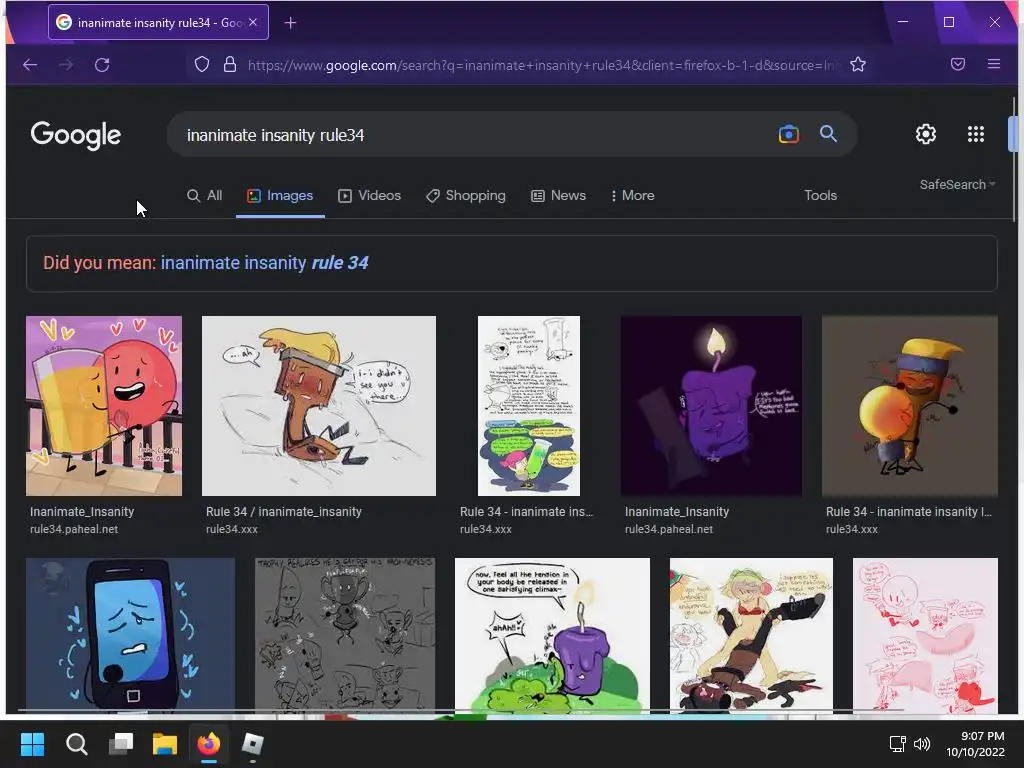Open the Firefox hamburger menu
This screenshot has width=1024, height=768.
click(994, 64)
